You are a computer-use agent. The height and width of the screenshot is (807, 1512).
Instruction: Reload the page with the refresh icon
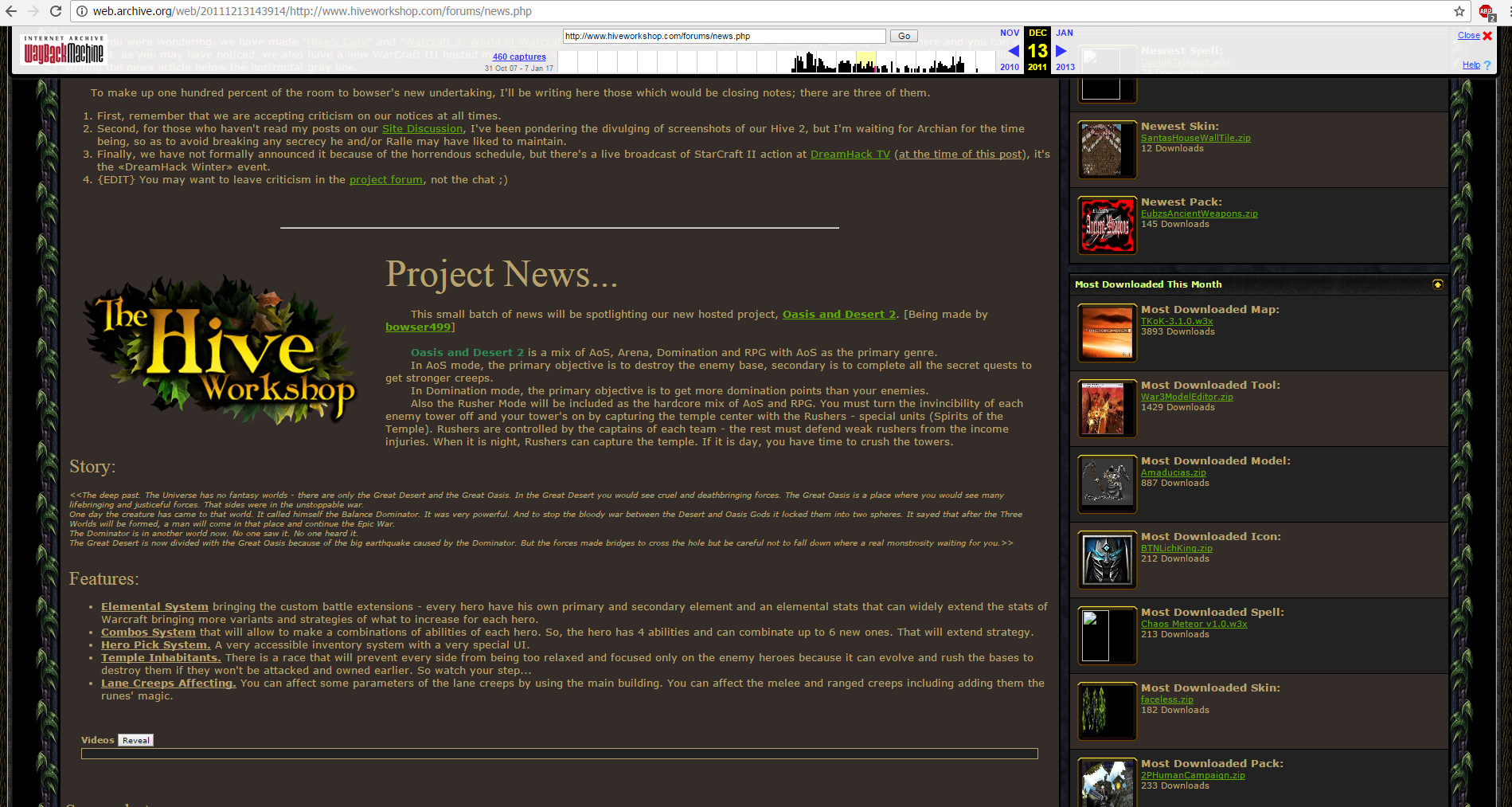(56, 11)
